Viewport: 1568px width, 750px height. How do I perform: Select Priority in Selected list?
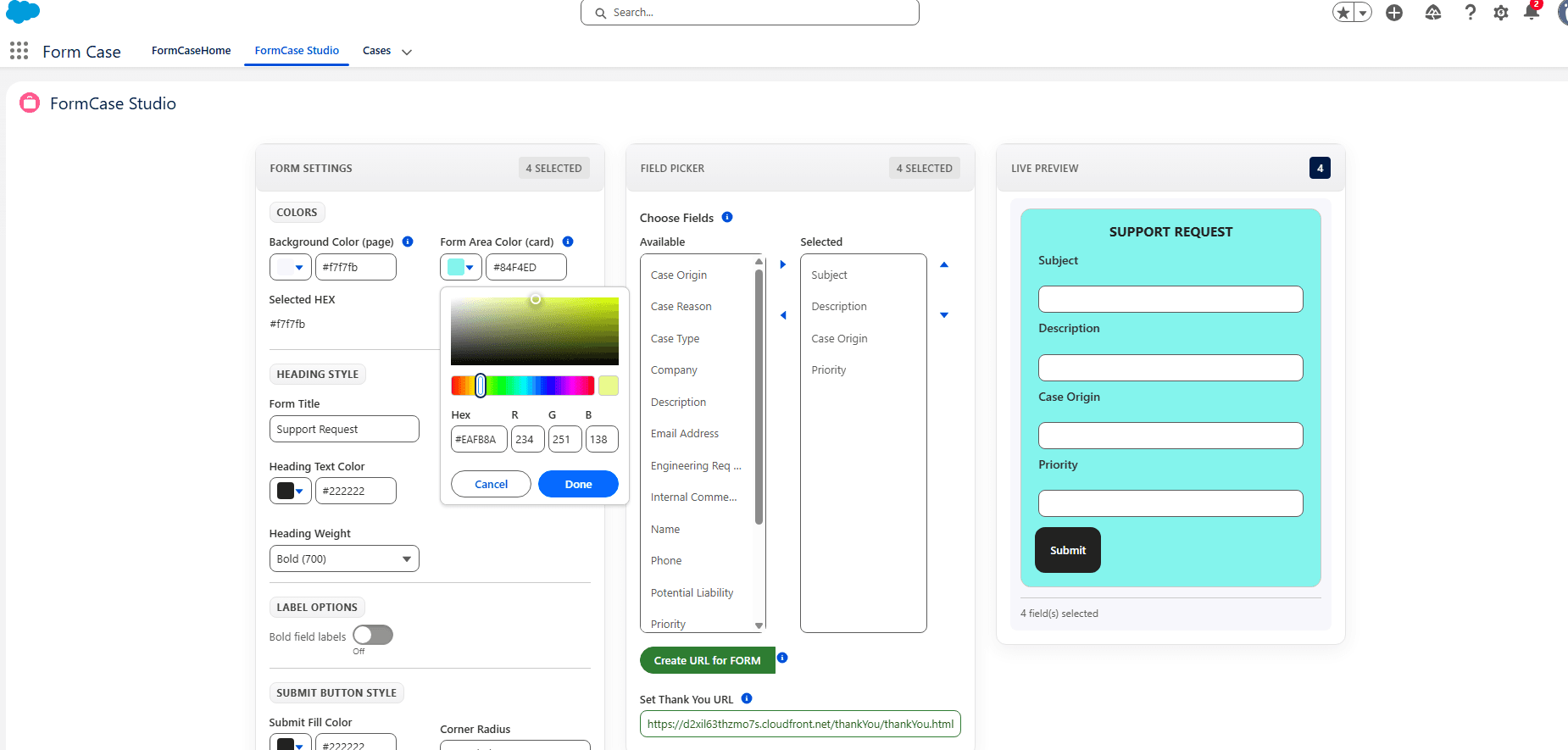[863, 369]
